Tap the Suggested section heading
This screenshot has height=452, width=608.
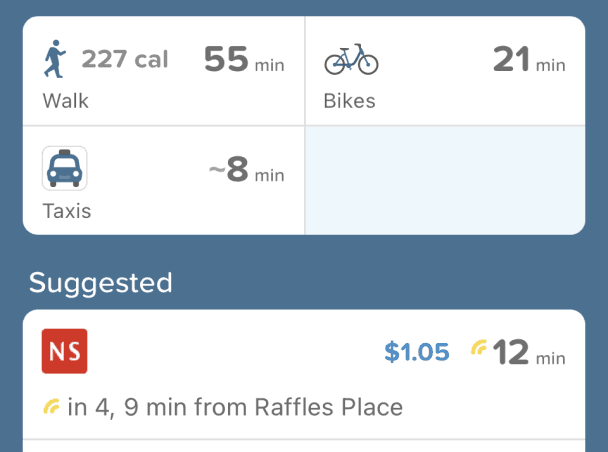point(100,283)
